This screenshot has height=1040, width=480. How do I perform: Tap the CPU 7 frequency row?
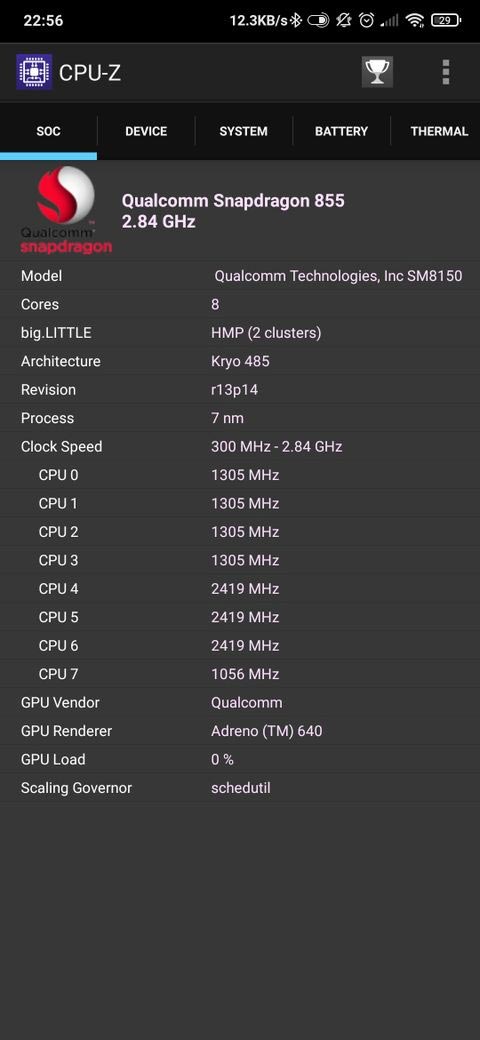click(x=240, y=674)
